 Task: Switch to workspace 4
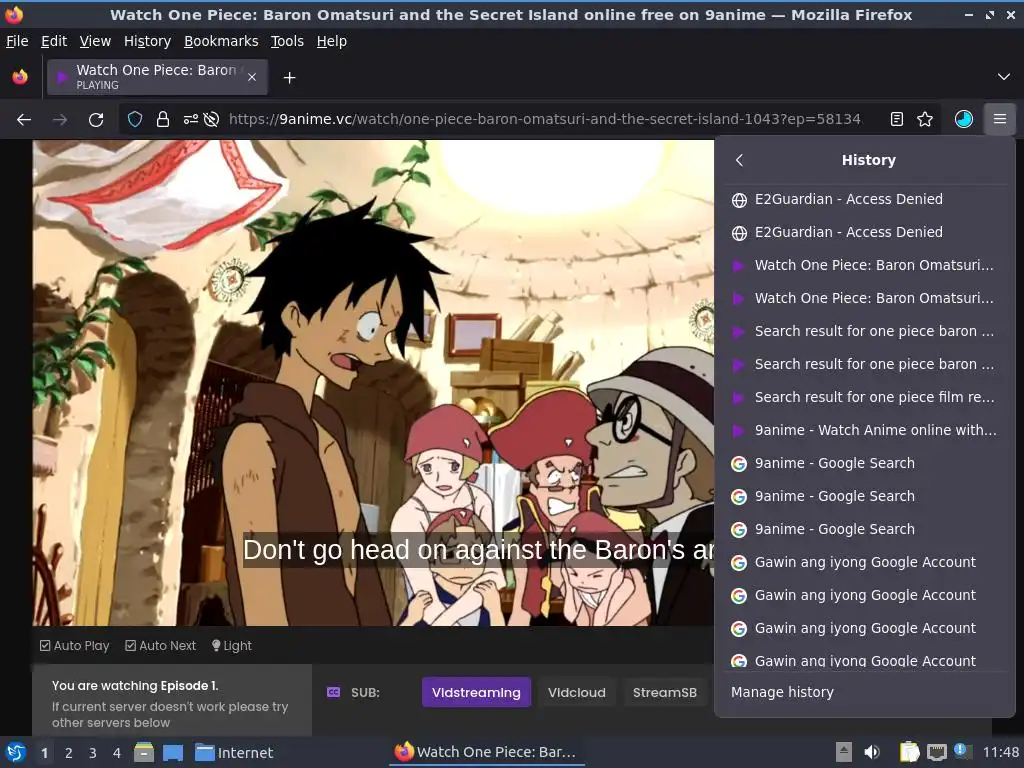pos(117,753)
